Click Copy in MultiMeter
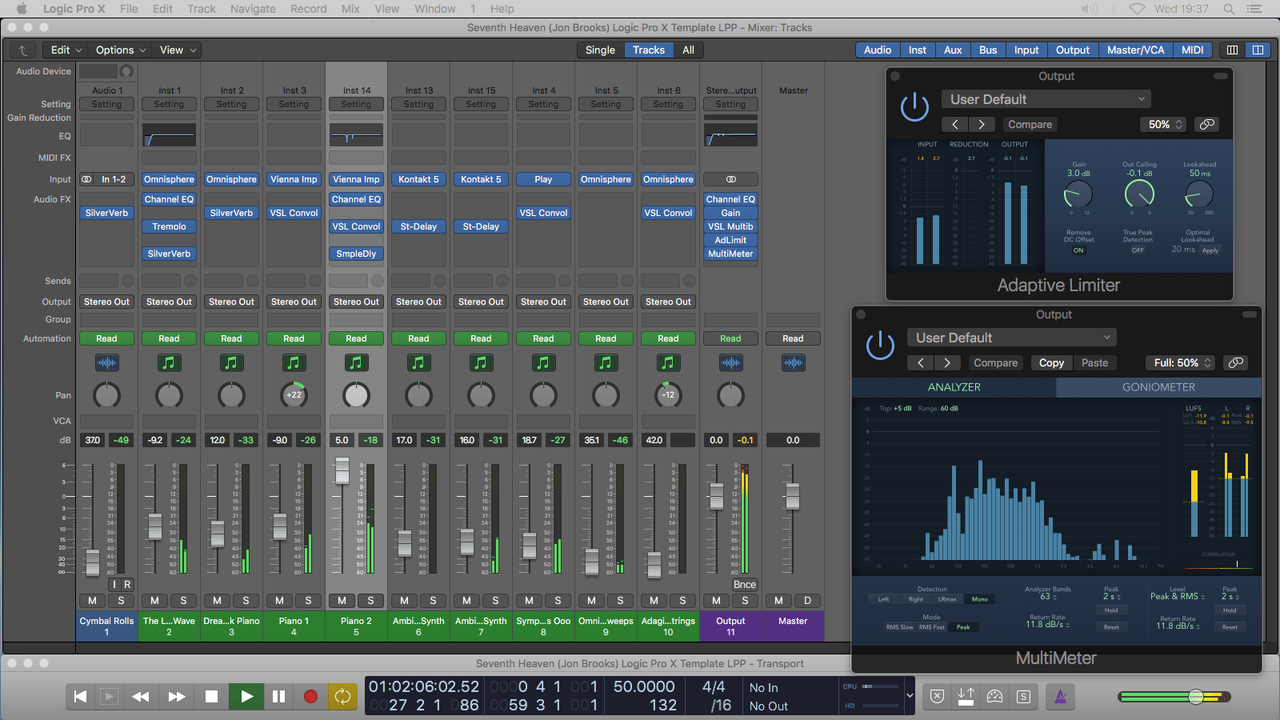1280x720 pixels. 1051,363
